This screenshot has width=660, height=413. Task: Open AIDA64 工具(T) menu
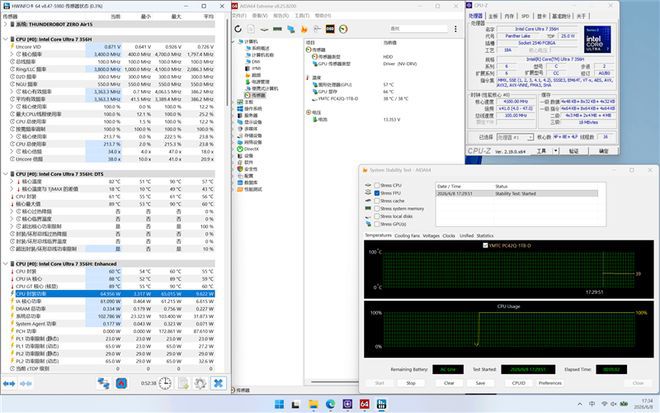[302, 16]
